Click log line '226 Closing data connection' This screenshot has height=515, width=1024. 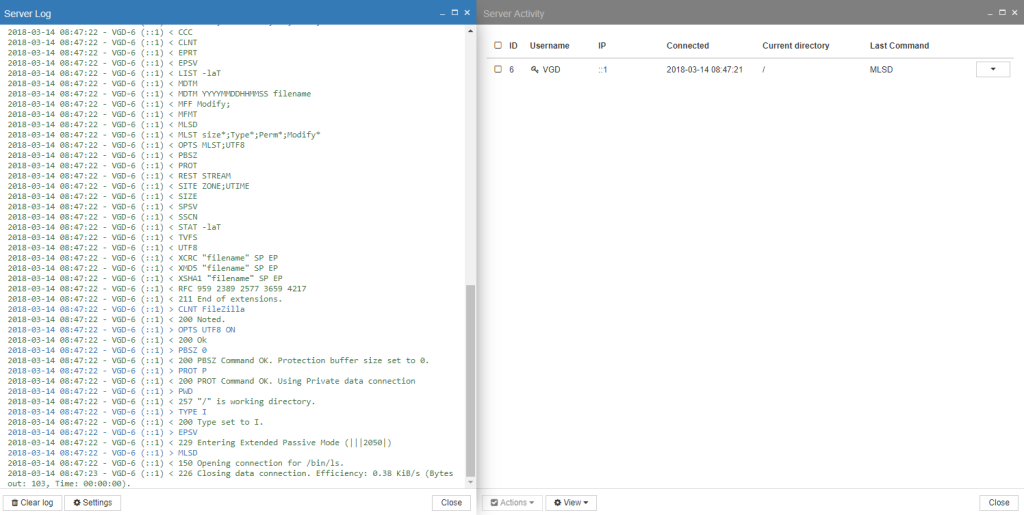pyautogui.click(x=231, y=478)
